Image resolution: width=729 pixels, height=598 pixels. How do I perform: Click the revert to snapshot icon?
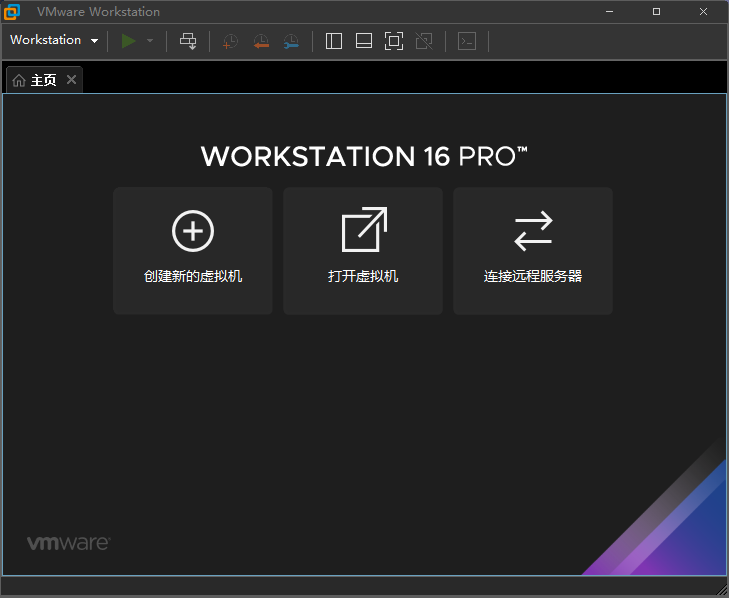click(260, 41)
